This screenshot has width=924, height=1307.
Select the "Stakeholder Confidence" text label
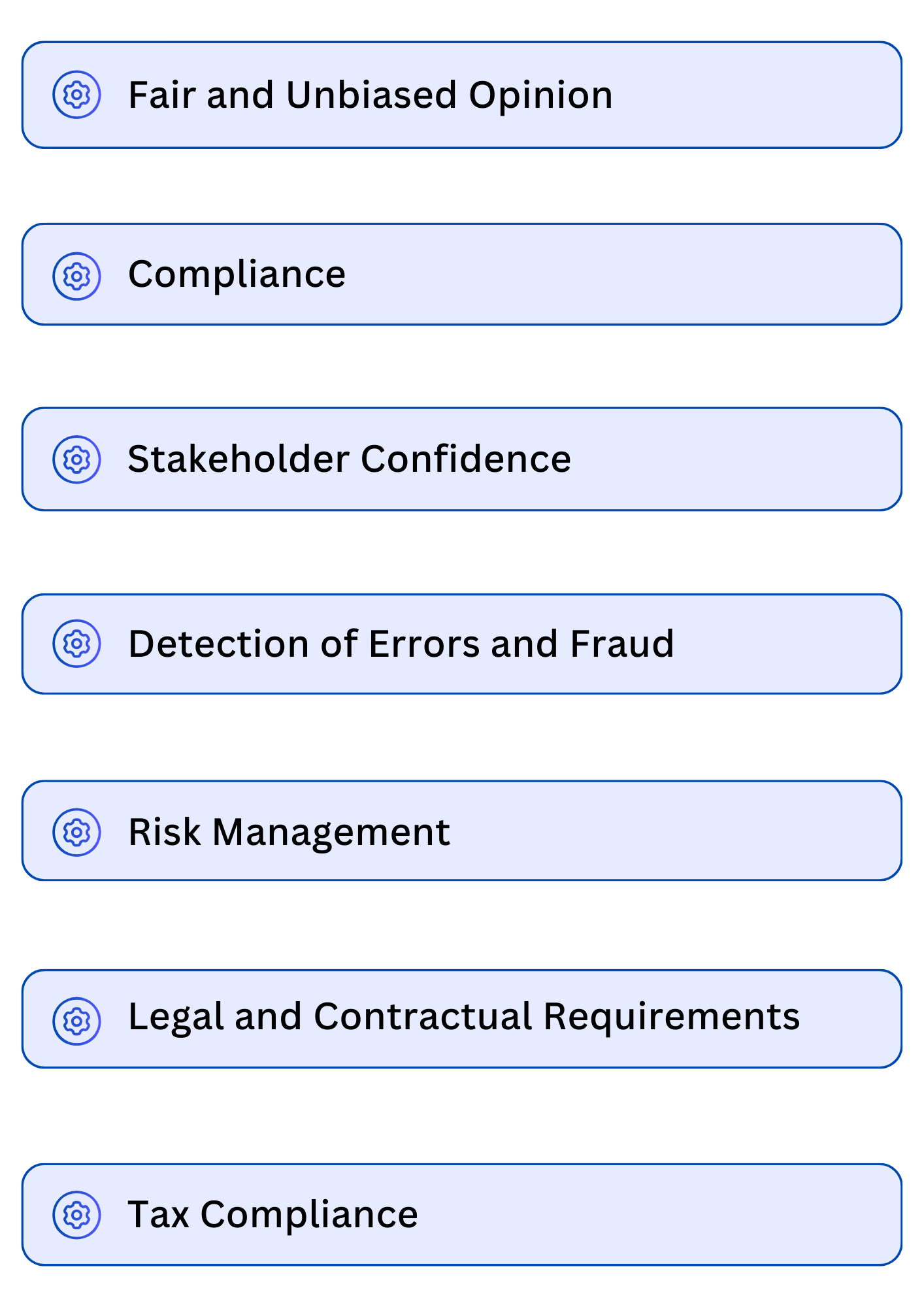[349, 459]
